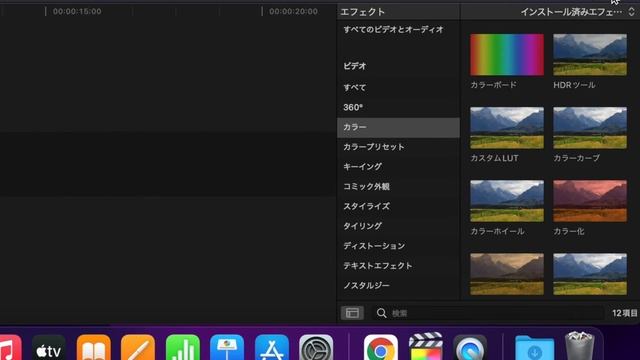Choose テキストエフェクト category

[398, 266]
